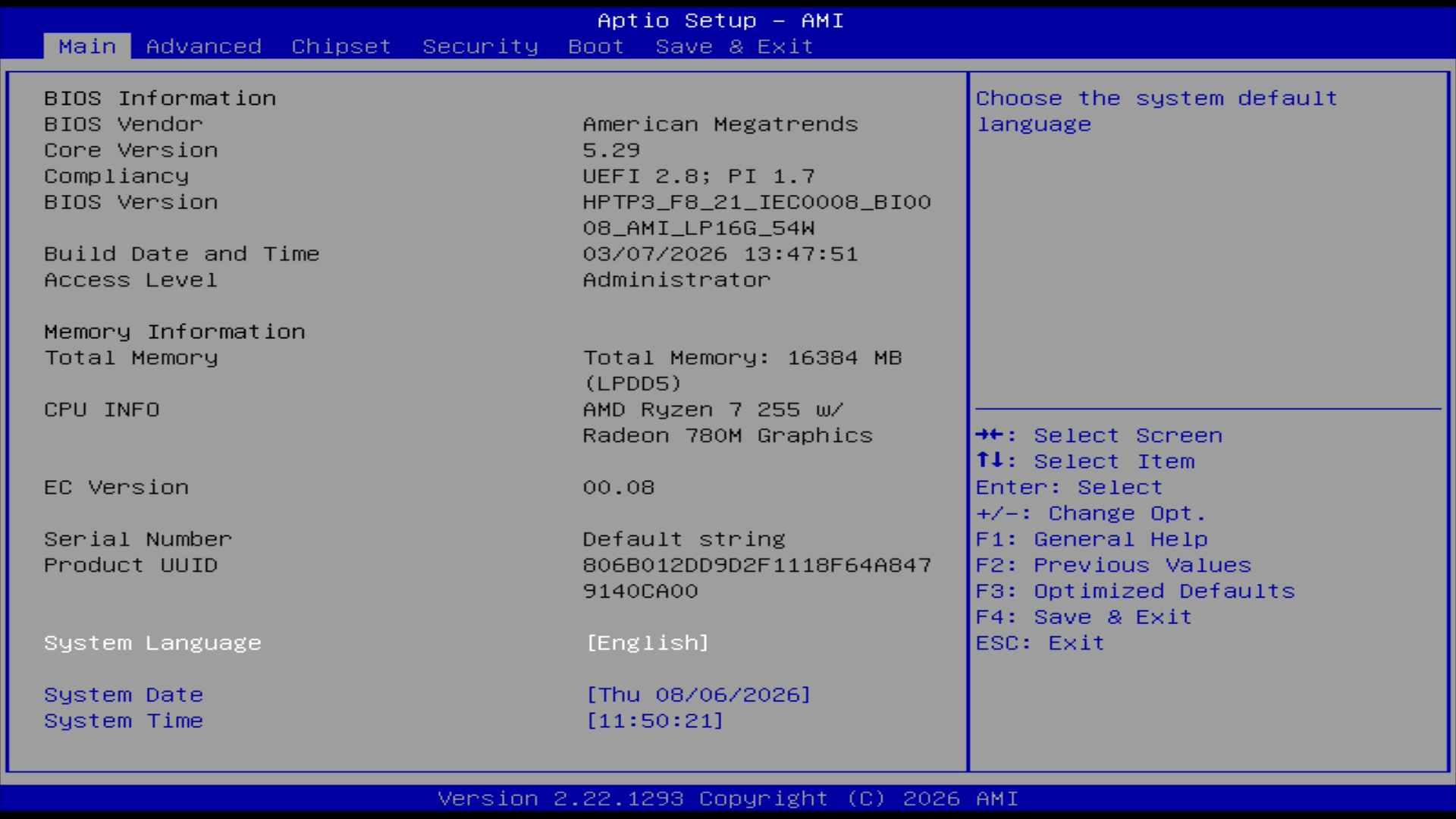This screenshot has width=1456, height=819.
Task: Click the Select Item key hint
Action: pyautogui.click(x=1085, y=461)
